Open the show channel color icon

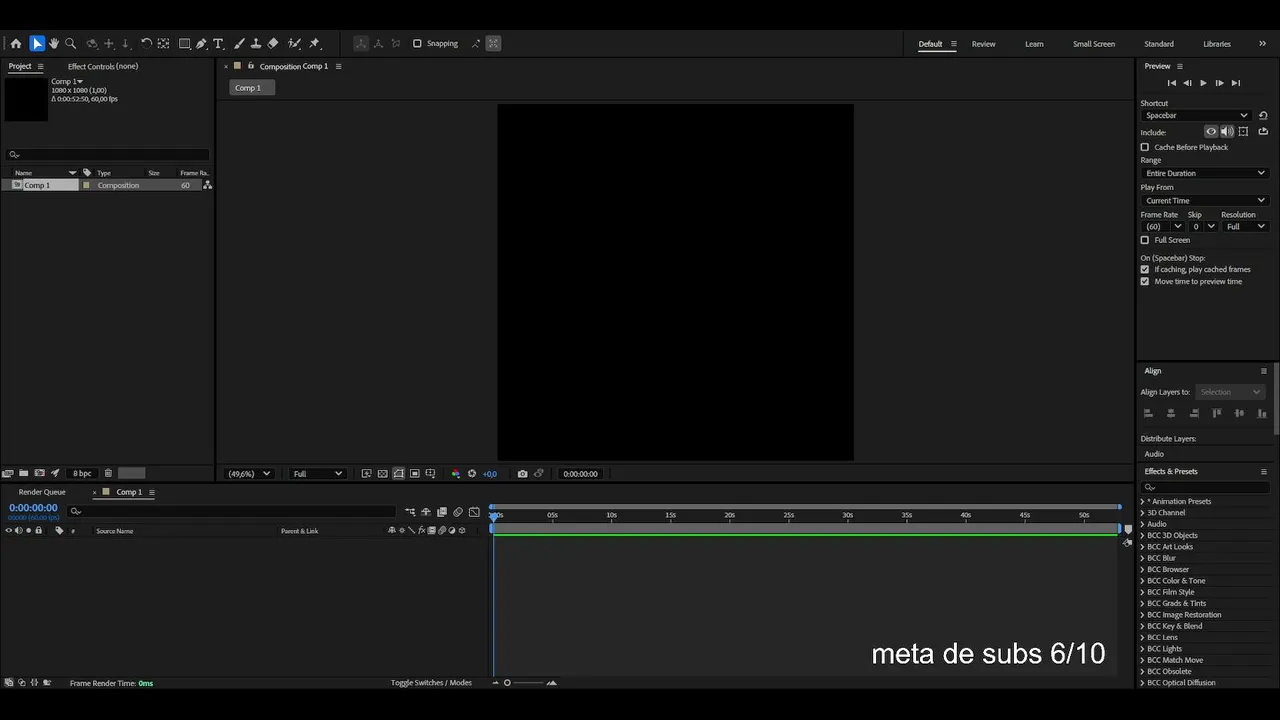456,474
